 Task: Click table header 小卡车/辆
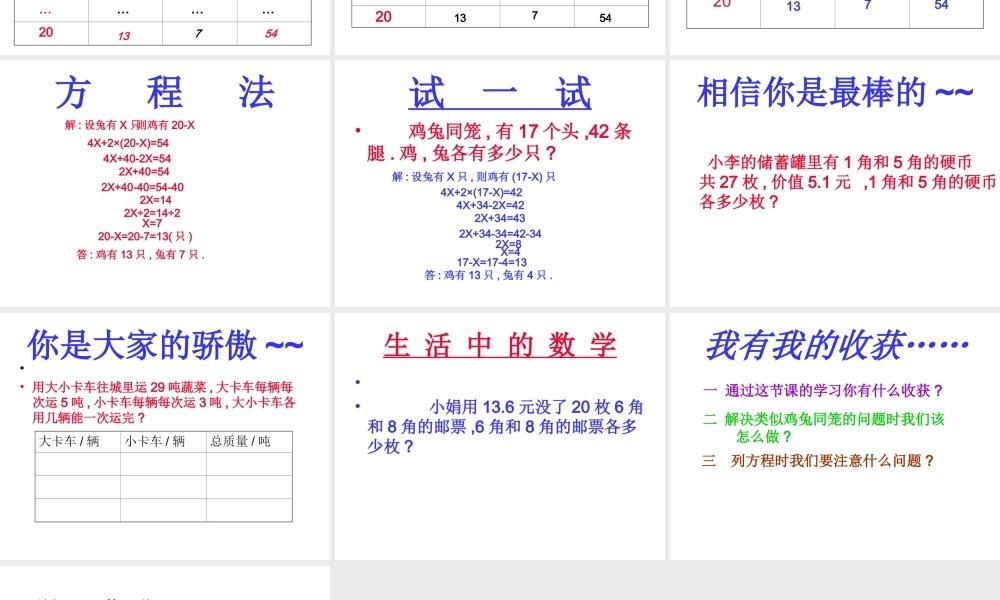pyautogui.click(x=154, y=441)
